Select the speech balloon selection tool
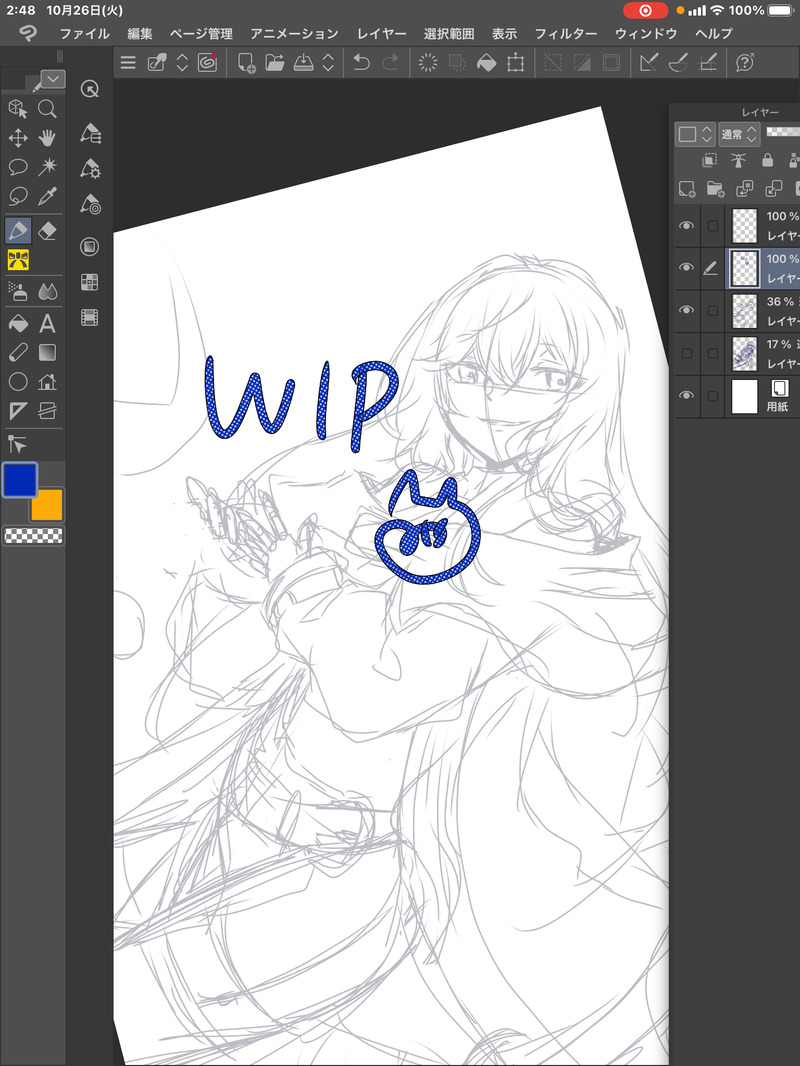This screenshot has width=800, height=1066. 18,167
